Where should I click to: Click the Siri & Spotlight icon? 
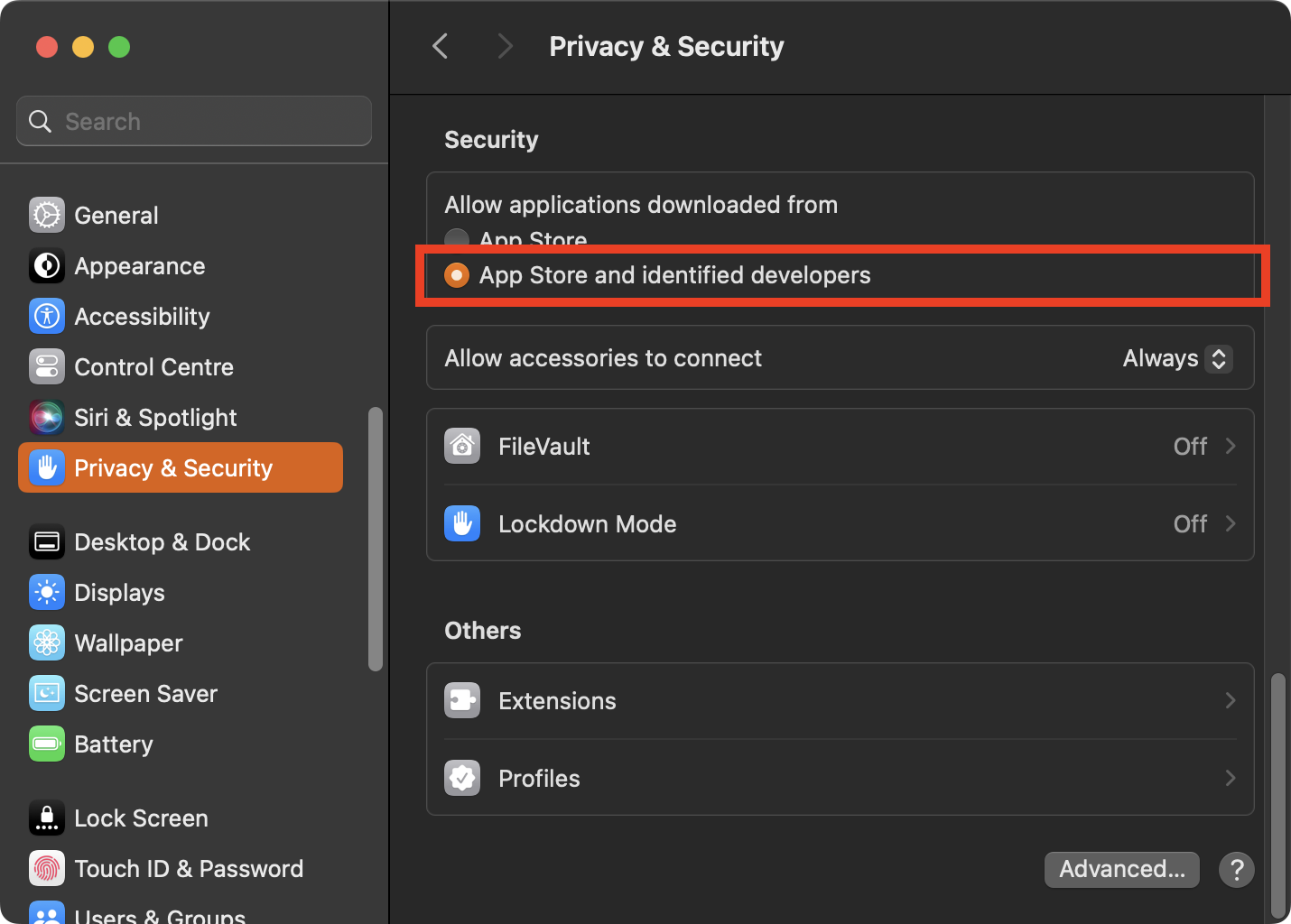point(47,417)
